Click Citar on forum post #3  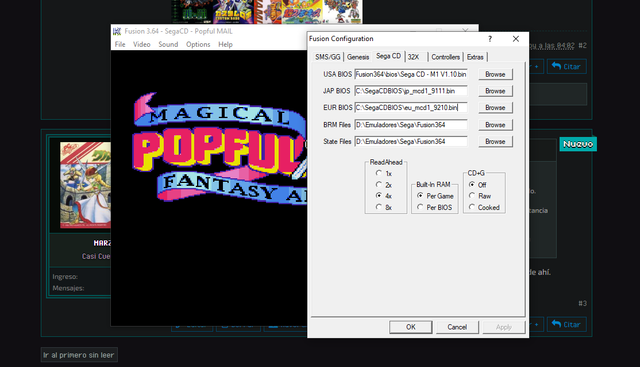click(x=567, y=324)
